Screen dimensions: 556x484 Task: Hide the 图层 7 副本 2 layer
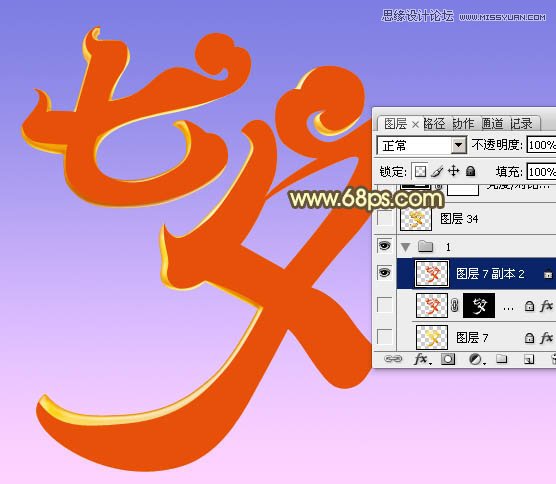click(x=384, y=273)
